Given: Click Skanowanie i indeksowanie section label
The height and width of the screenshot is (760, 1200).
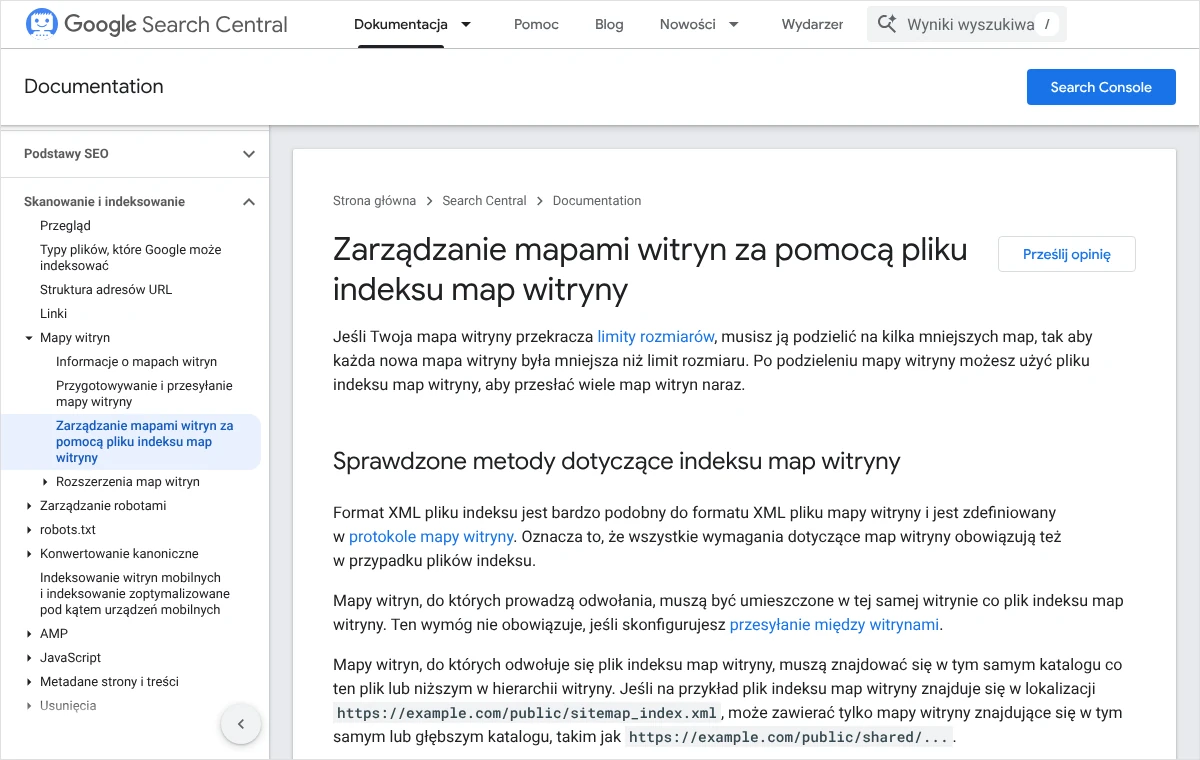Looking at the screenshot, I should pos(104,202).
